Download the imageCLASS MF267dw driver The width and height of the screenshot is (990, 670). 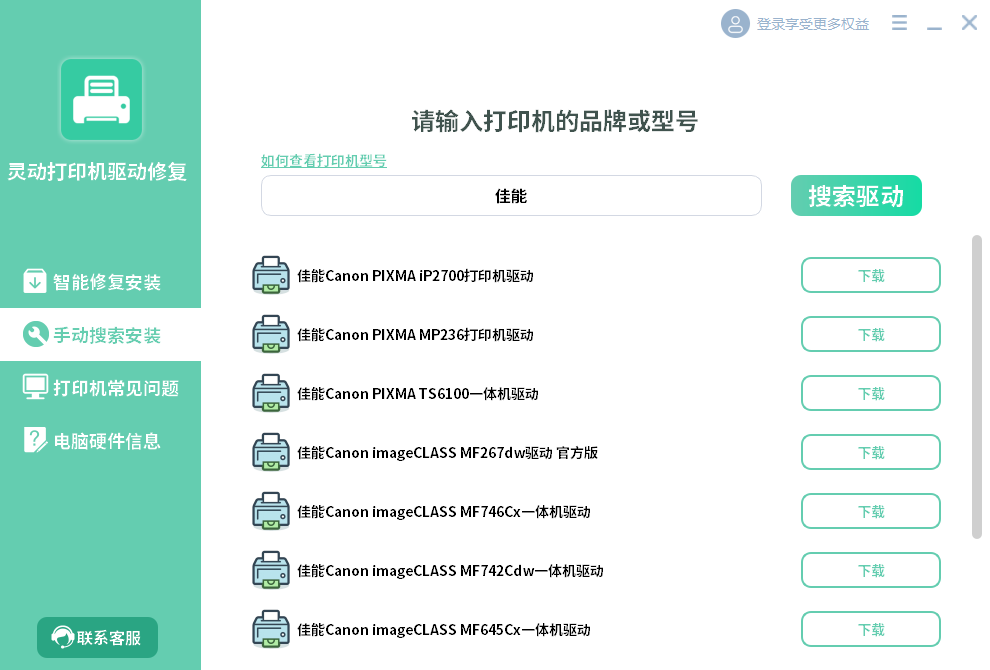[870, 453]
